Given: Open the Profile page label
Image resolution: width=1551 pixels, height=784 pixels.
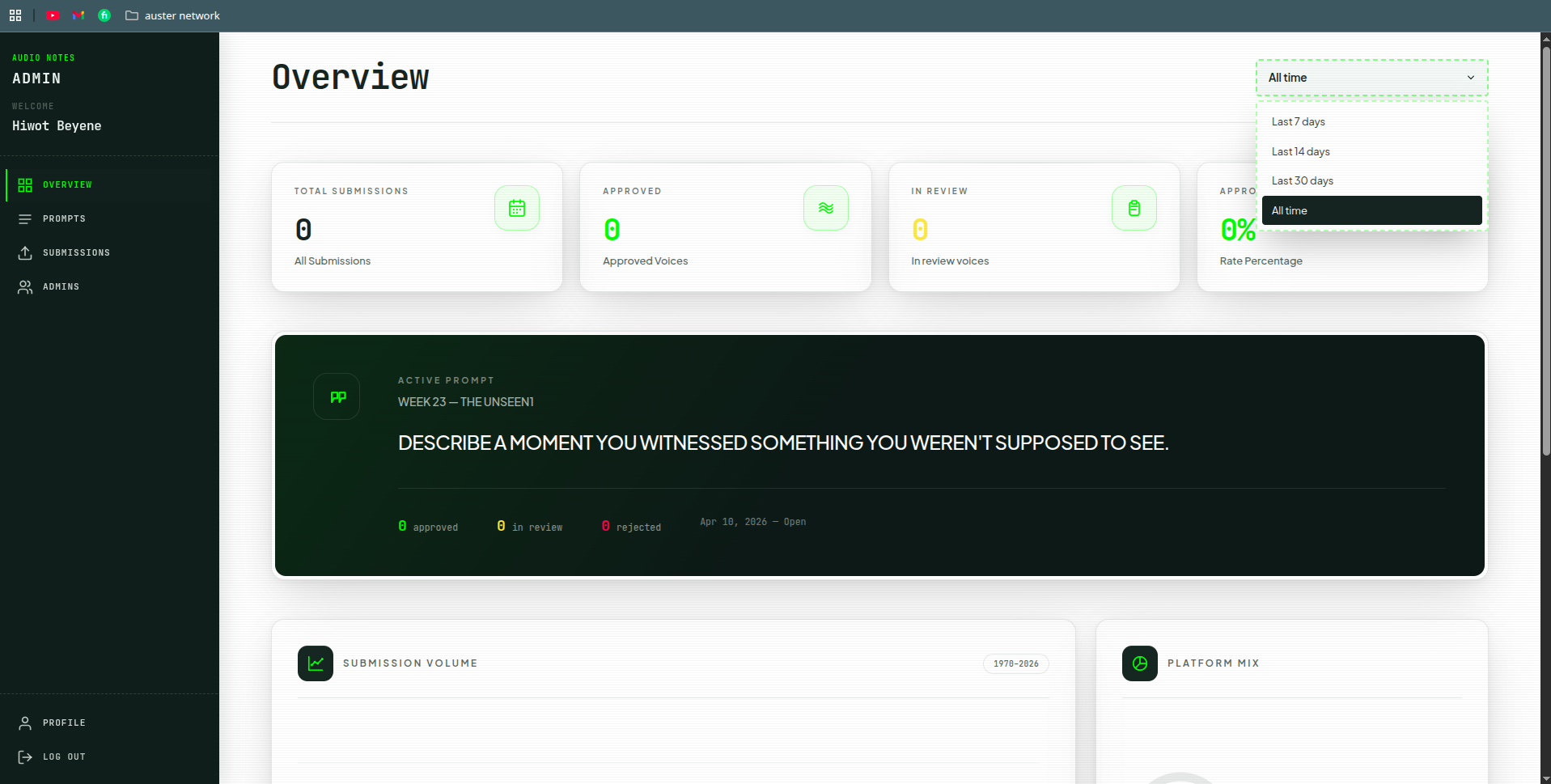Looking at the screenshot, I should (x=64, y=723).
